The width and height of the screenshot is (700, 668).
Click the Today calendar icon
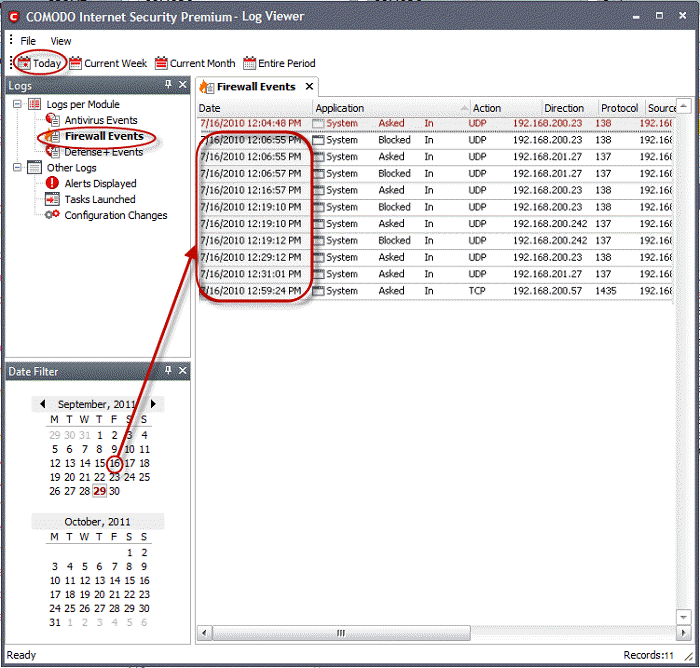coord(24,63)
